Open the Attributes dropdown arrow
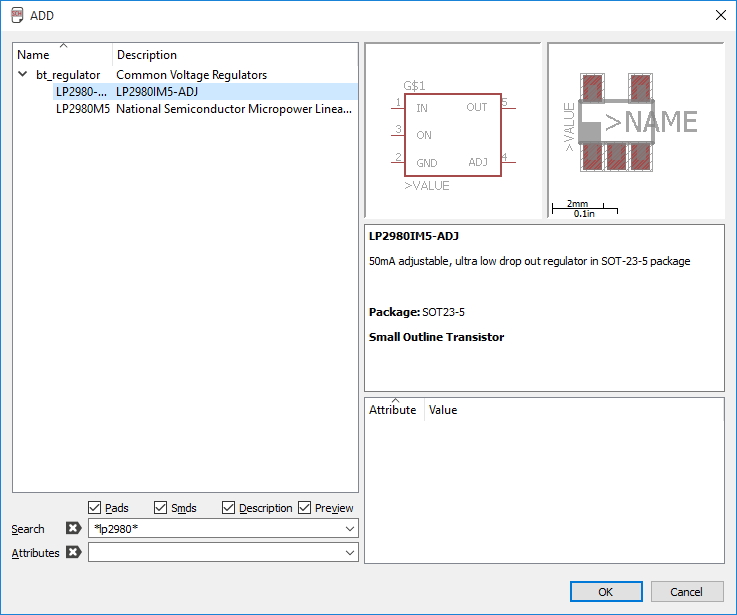 [350, 552]
